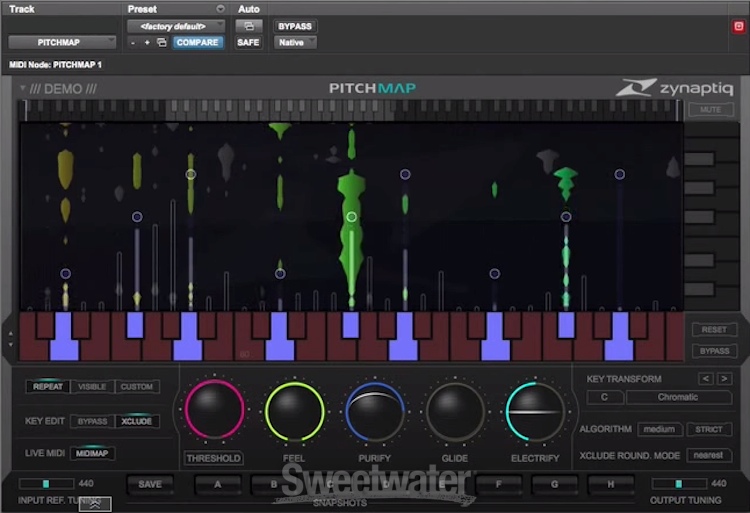This screenshot has height=513, width=750.
Task: Click the output tuning 440 value
Action: (718, 483)
